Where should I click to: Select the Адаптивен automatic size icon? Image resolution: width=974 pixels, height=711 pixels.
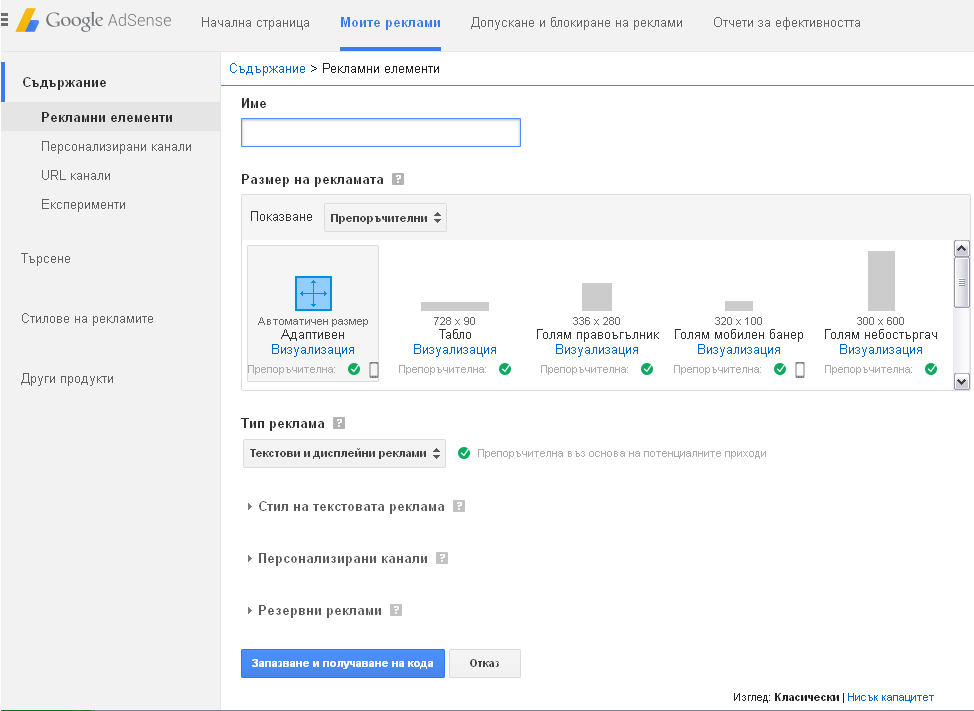pos(313,293)
